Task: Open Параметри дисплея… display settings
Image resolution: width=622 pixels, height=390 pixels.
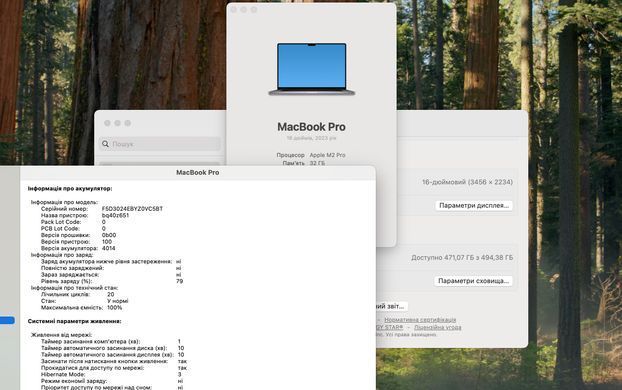Action: 474,206
